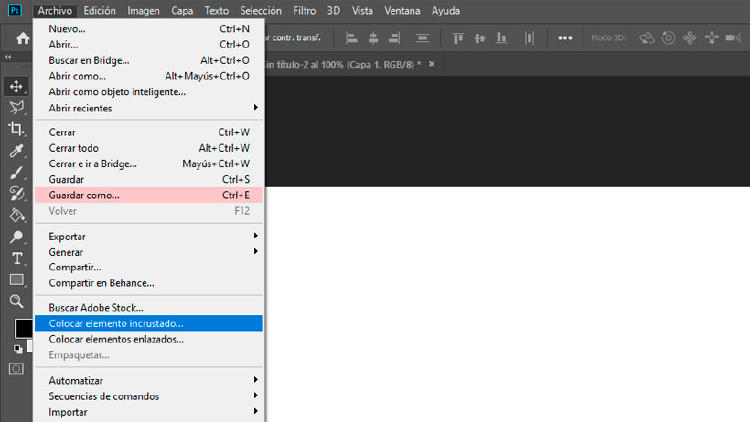Select the Crop tool
Image resolution: width=750 pixels, height=422 pixels.
[16, 129]
